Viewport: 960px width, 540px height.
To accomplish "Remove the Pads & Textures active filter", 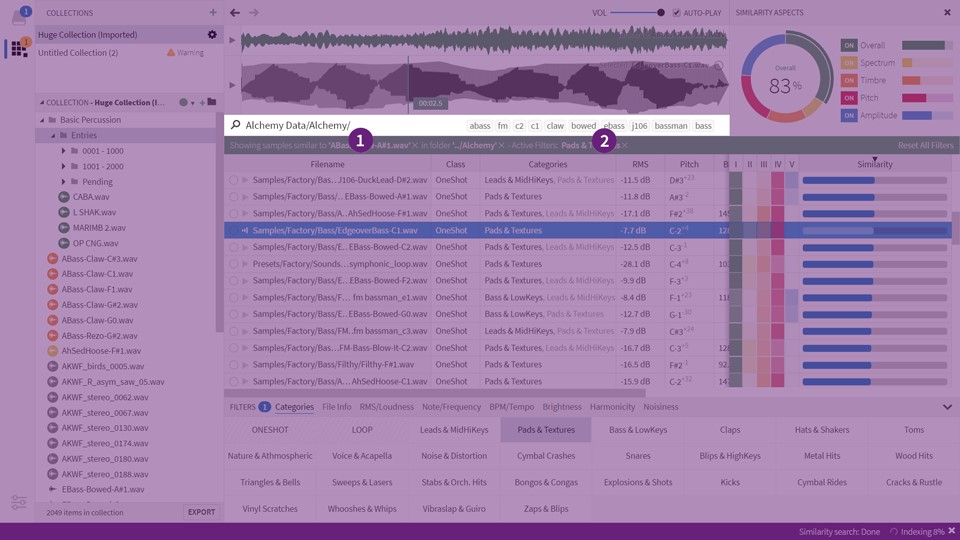I will [625, 146].
